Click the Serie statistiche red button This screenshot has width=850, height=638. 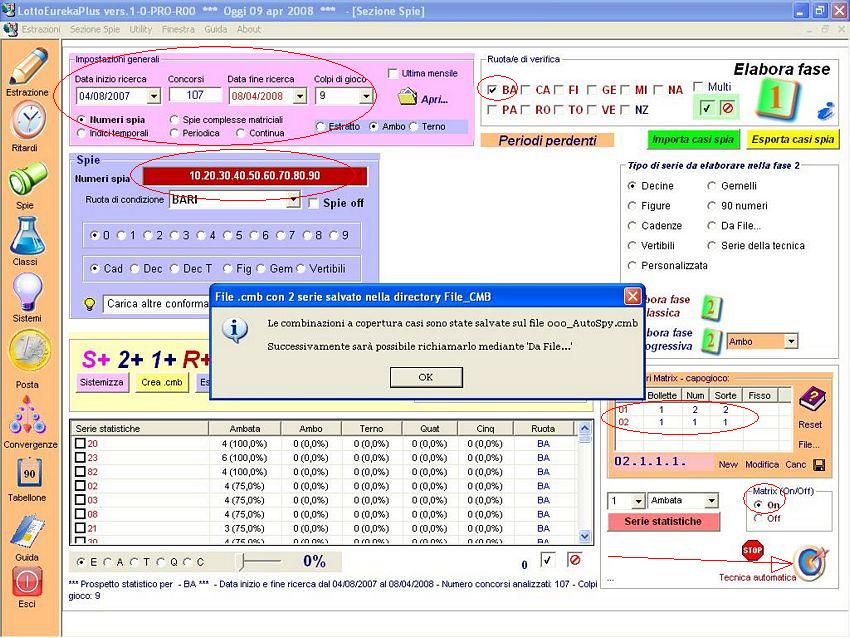[663, 521]
